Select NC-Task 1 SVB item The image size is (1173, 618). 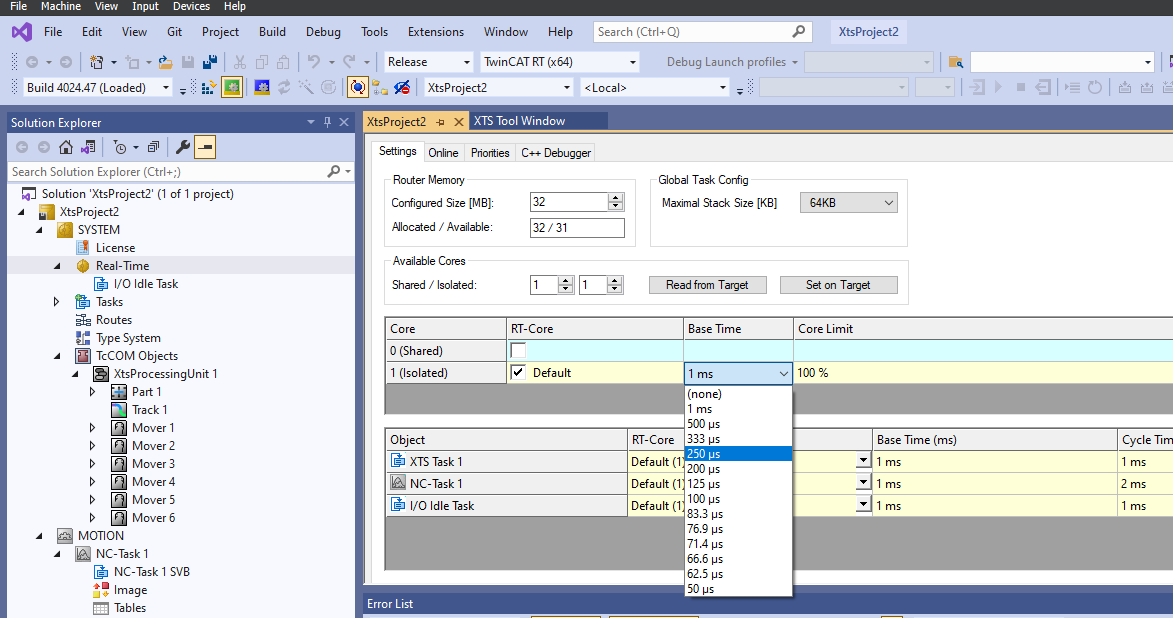click(x=152, y=572)
